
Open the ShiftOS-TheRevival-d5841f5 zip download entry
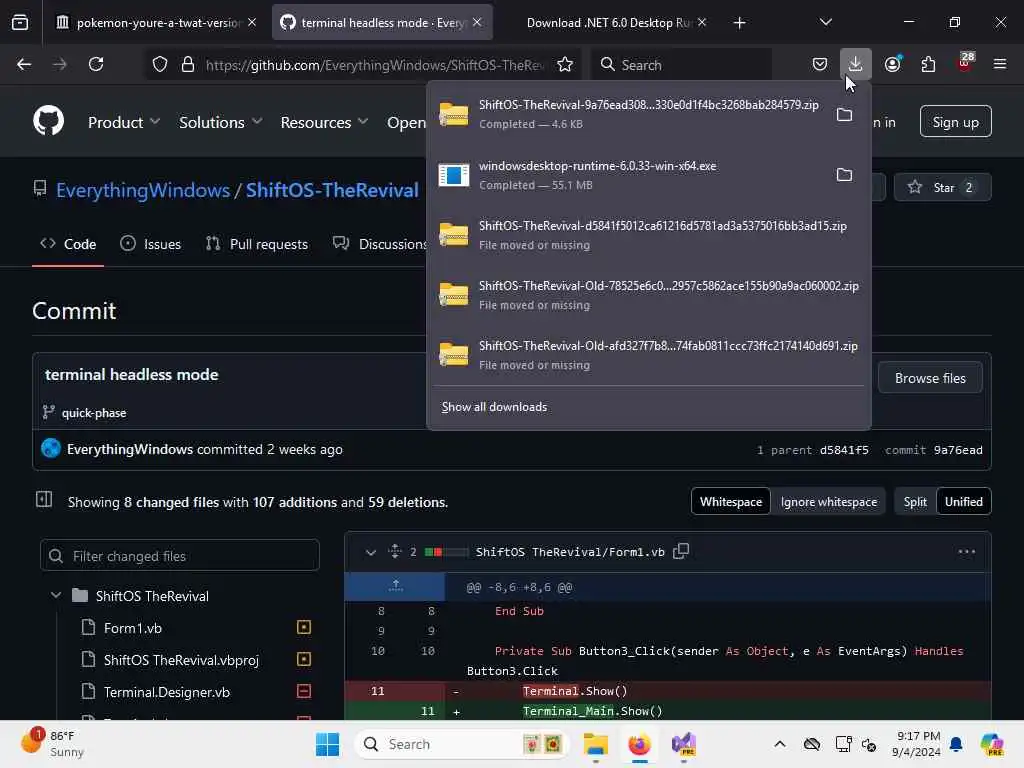(649, 234)
